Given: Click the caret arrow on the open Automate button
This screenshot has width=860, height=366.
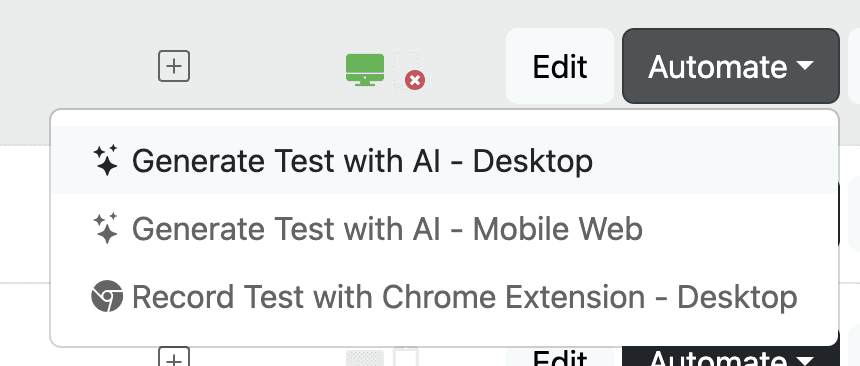Looking at the screenshot, I should click(805, 66).
